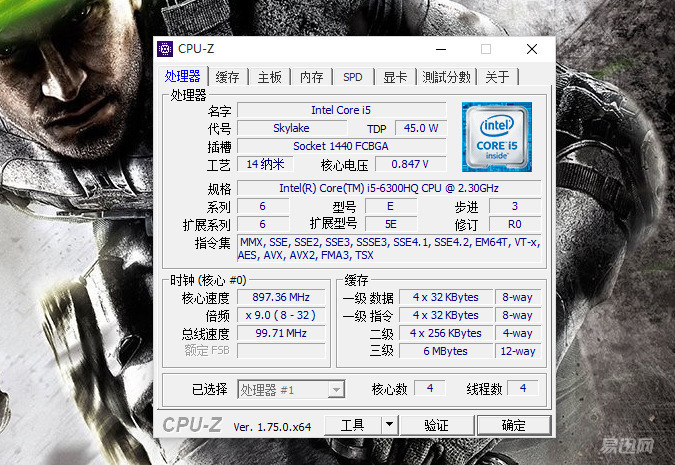Open the 显卡 tab
Viewport: 675px width, 465px height.
point(395,77)
